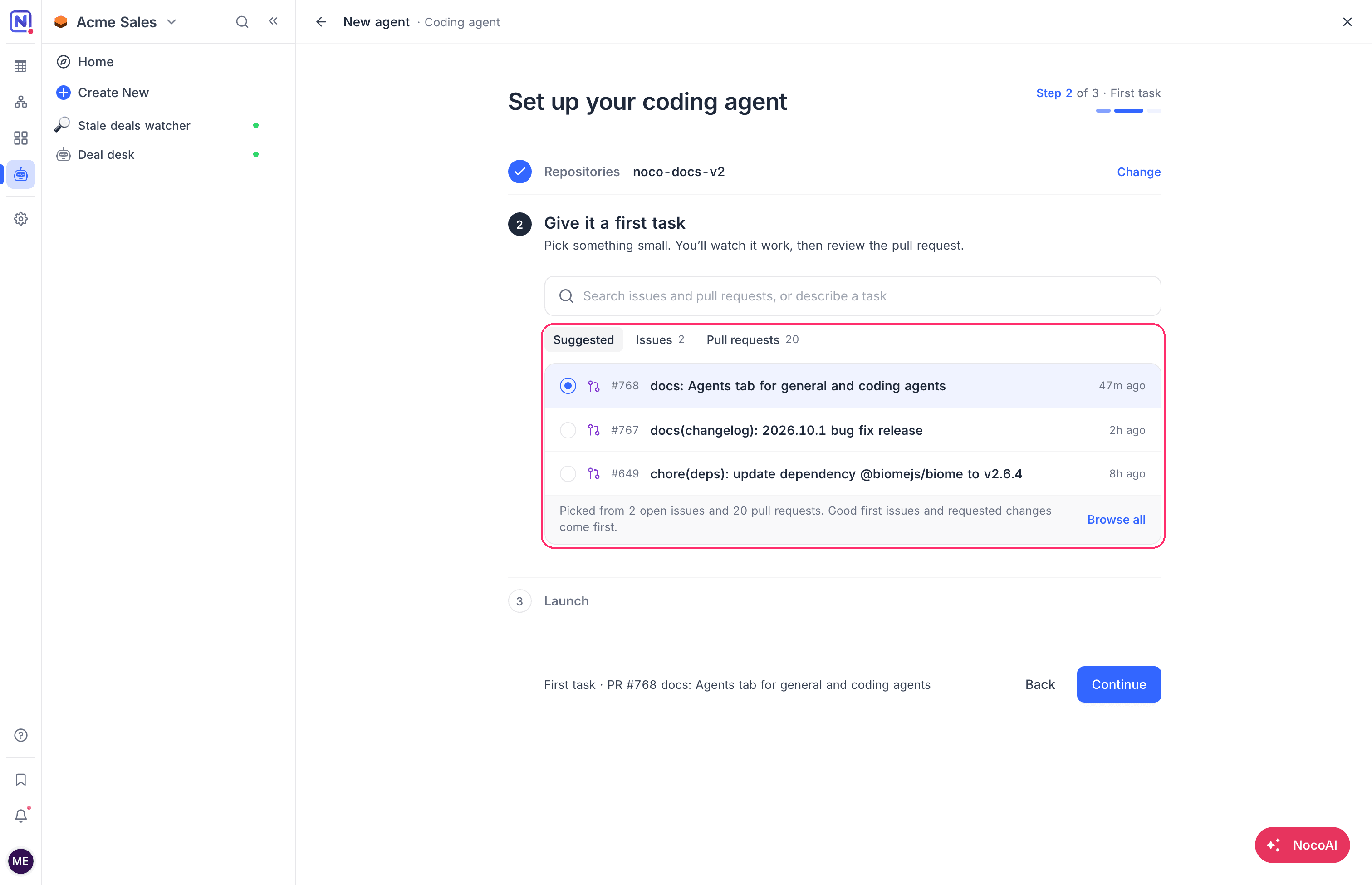Click the Continue button

pyautogui.click(x=1119, y=684)
